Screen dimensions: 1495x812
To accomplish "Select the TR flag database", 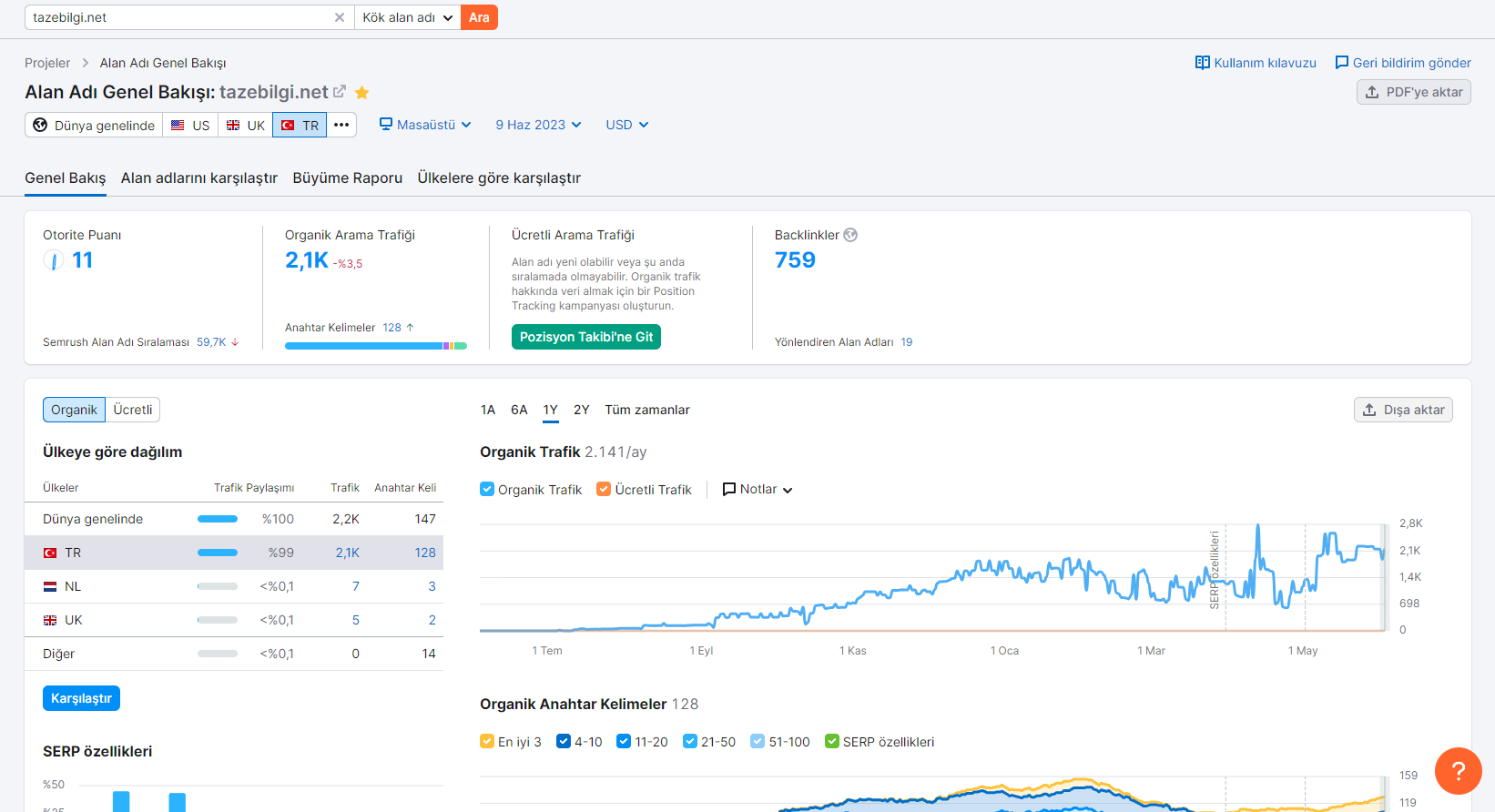I will (300, 125).
